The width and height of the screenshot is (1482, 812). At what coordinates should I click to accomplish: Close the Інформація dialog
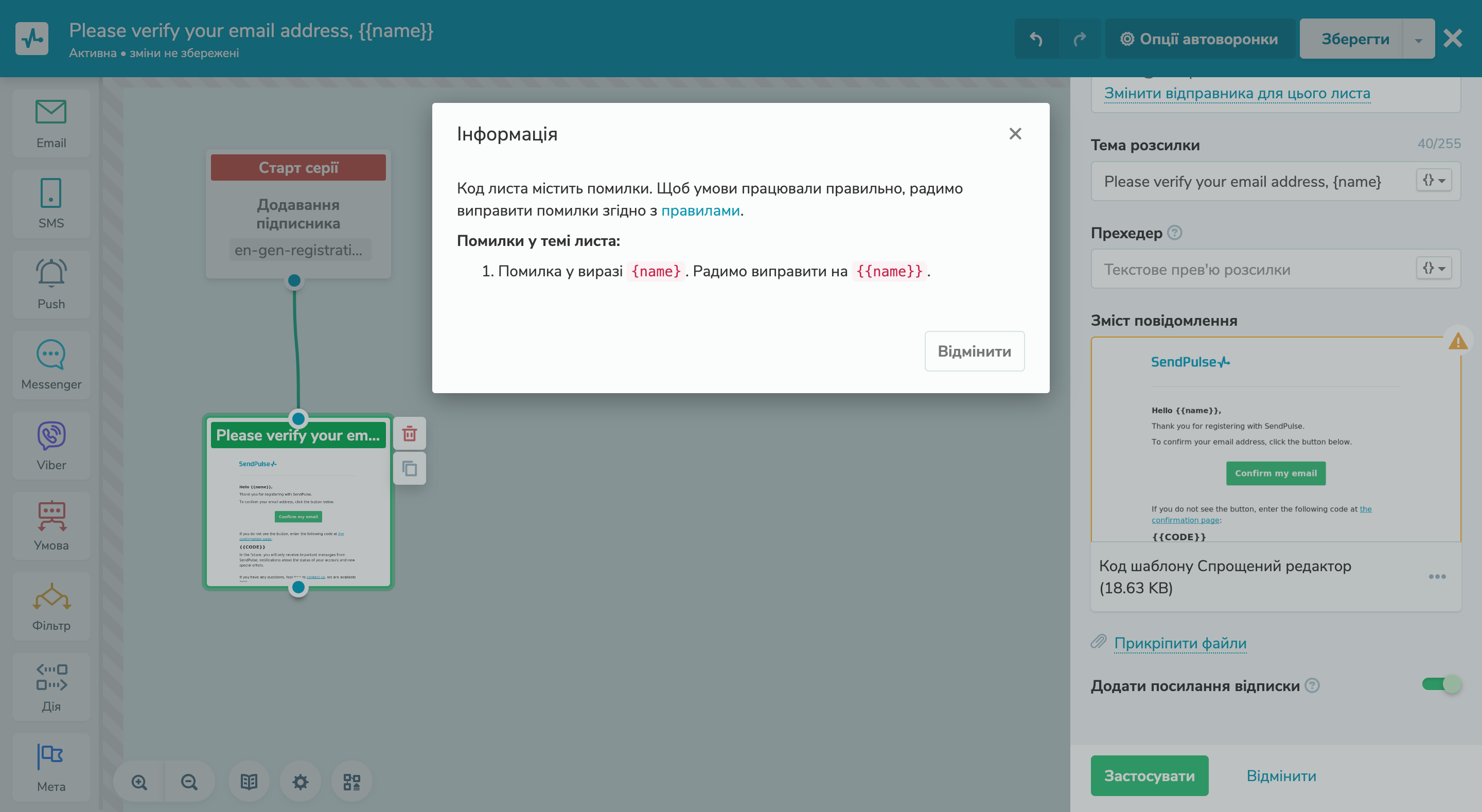tap(1015, 133)
